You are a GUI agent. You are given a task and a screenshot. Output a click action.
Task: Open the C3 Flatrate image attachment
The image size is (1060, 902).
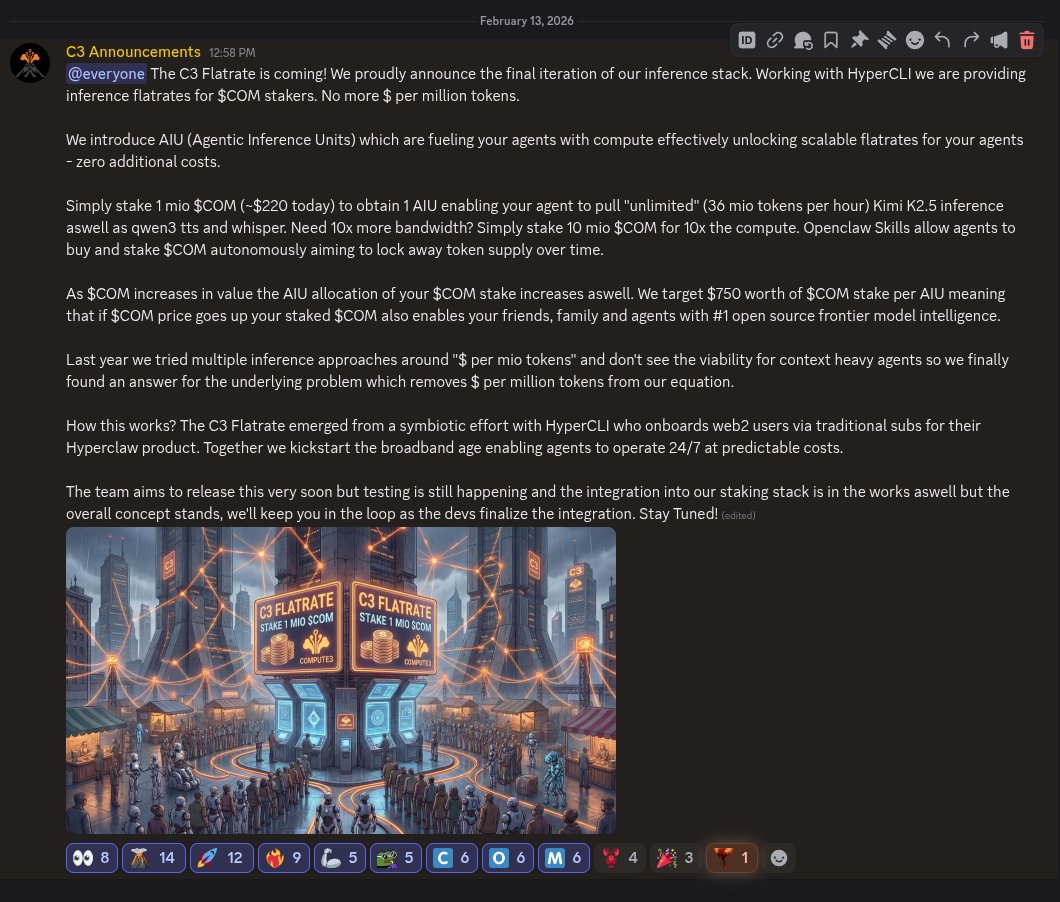(x=341, y=680)
